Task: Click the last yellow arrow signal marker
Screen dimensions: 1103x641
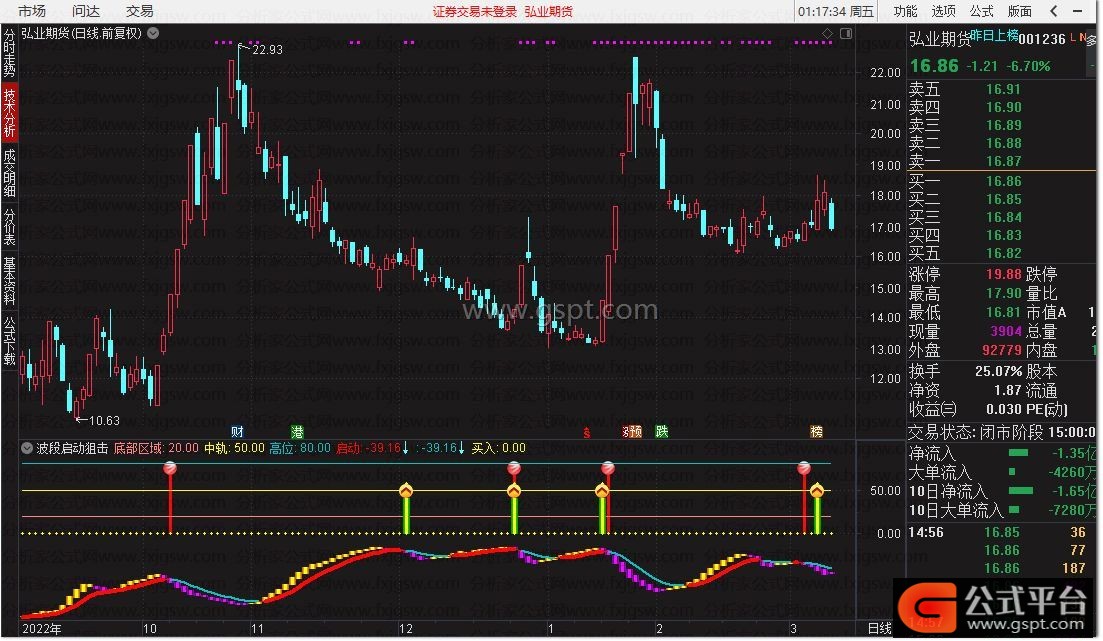Action: tap(817, 490)
